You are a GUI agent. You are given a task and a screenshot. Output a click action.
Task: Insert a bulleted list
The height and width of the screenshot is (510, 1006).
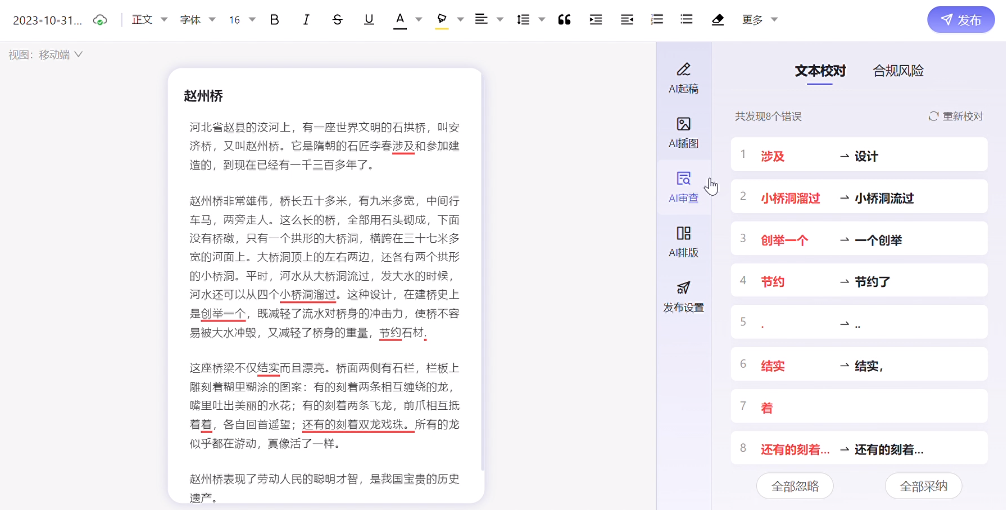coord(686,20)
